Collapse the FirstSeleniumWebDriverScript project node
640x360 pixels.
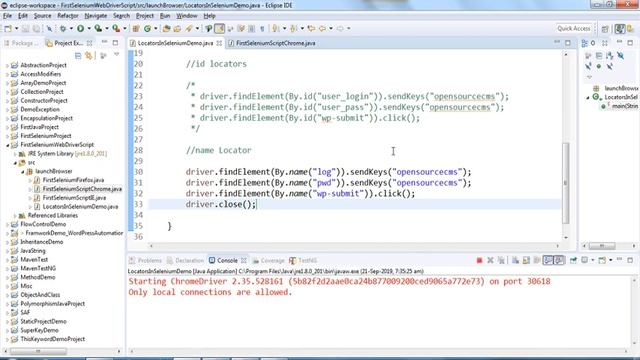point(7,145)
